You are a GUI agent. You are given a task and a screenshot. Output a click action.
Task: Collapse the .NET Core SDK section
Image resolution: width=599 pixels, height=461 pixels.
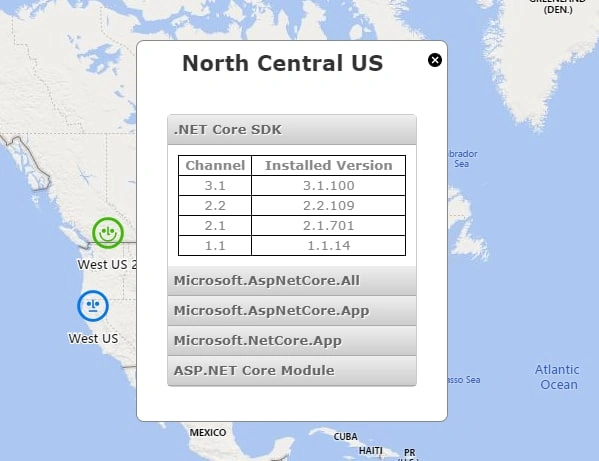[x=292, y=129]
